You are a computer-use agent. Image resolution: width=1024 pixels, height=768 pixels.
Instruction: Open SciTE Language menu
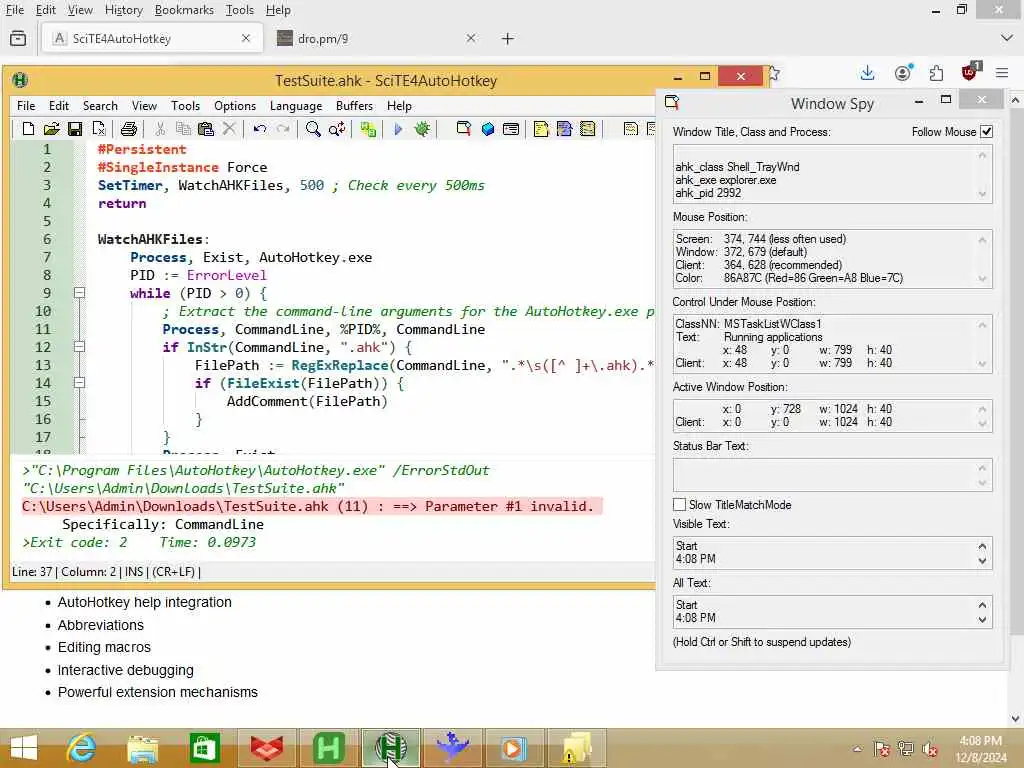click(296, 106)
